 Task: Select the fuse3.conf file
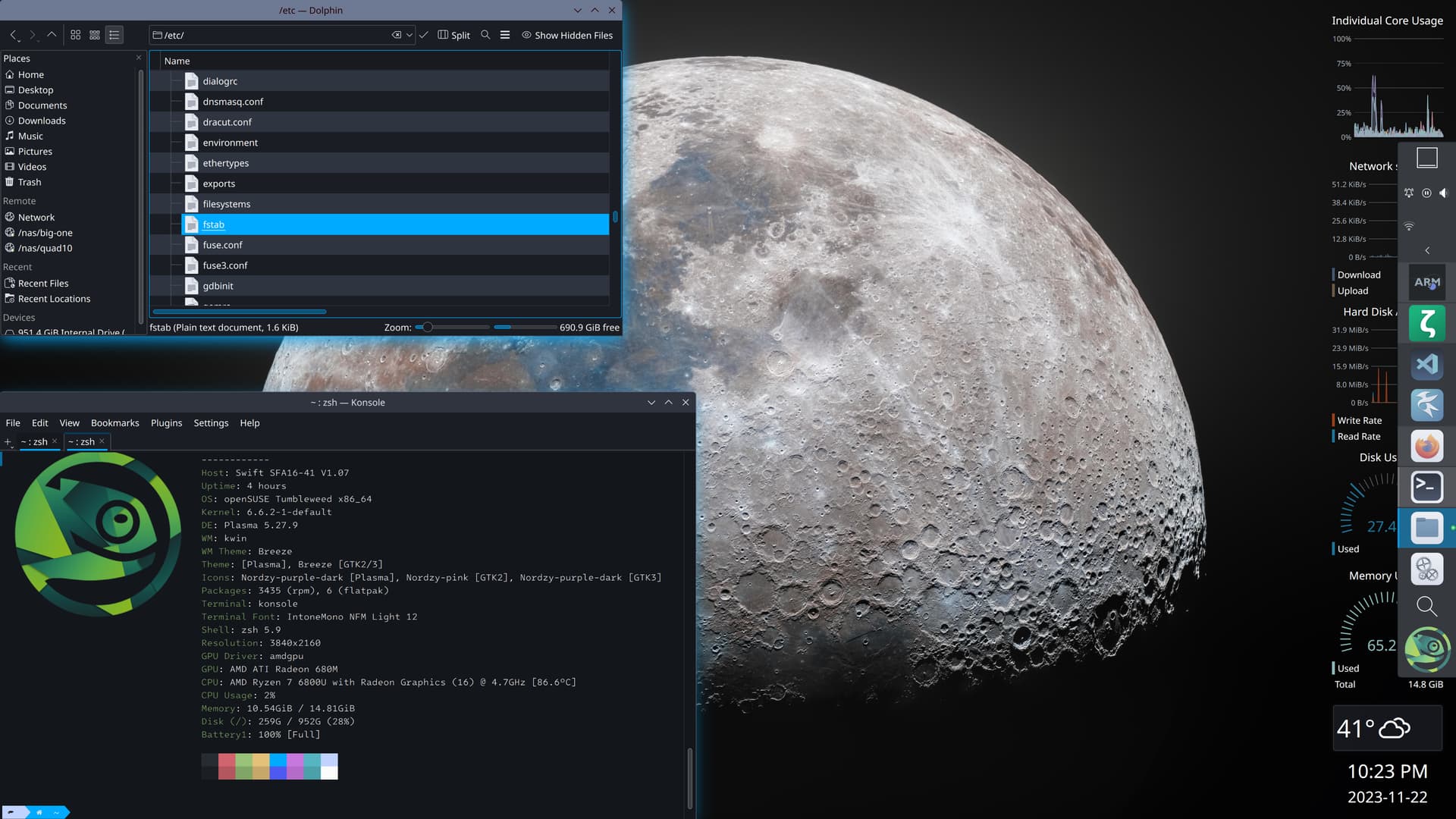tap(394, 265)
